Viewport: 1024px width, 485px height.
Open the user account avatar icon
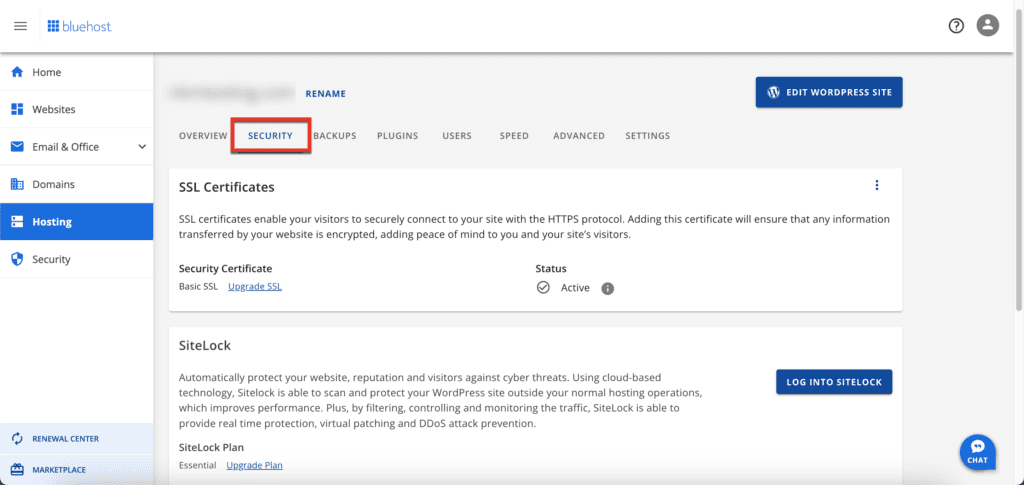[987, 26]
